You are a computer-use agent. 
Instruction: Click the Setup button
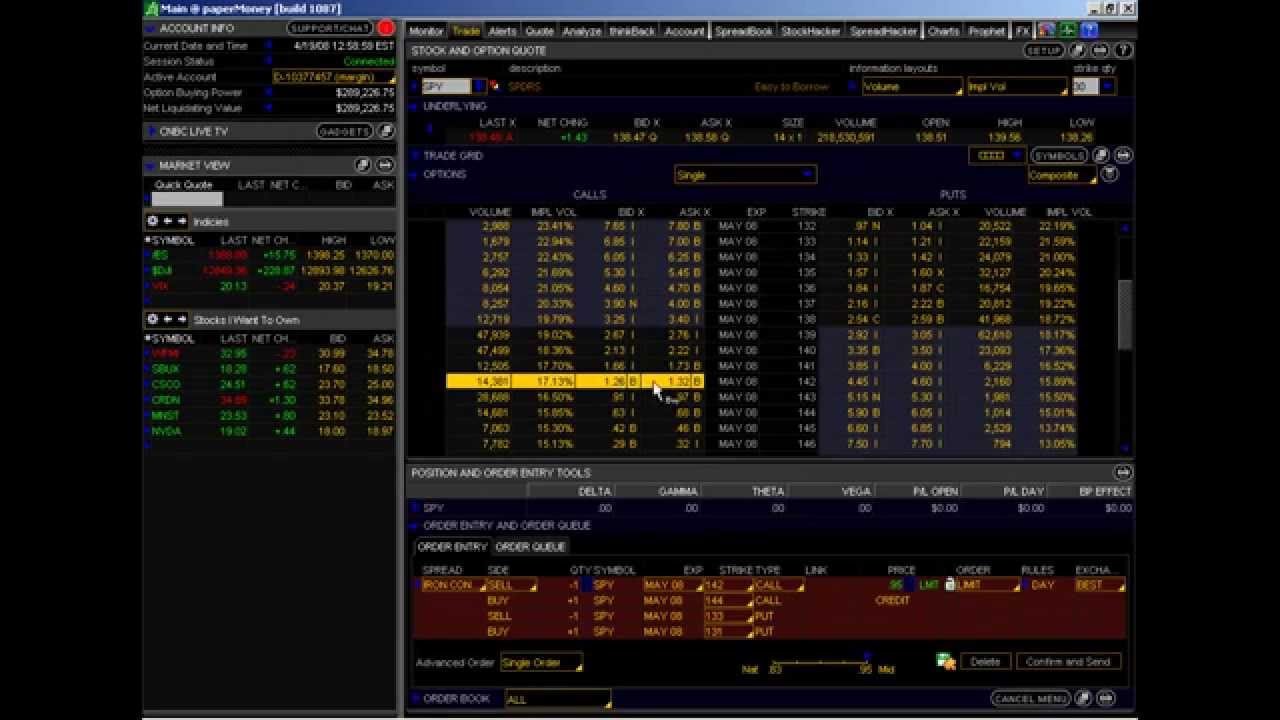[x=1043, y=50]
